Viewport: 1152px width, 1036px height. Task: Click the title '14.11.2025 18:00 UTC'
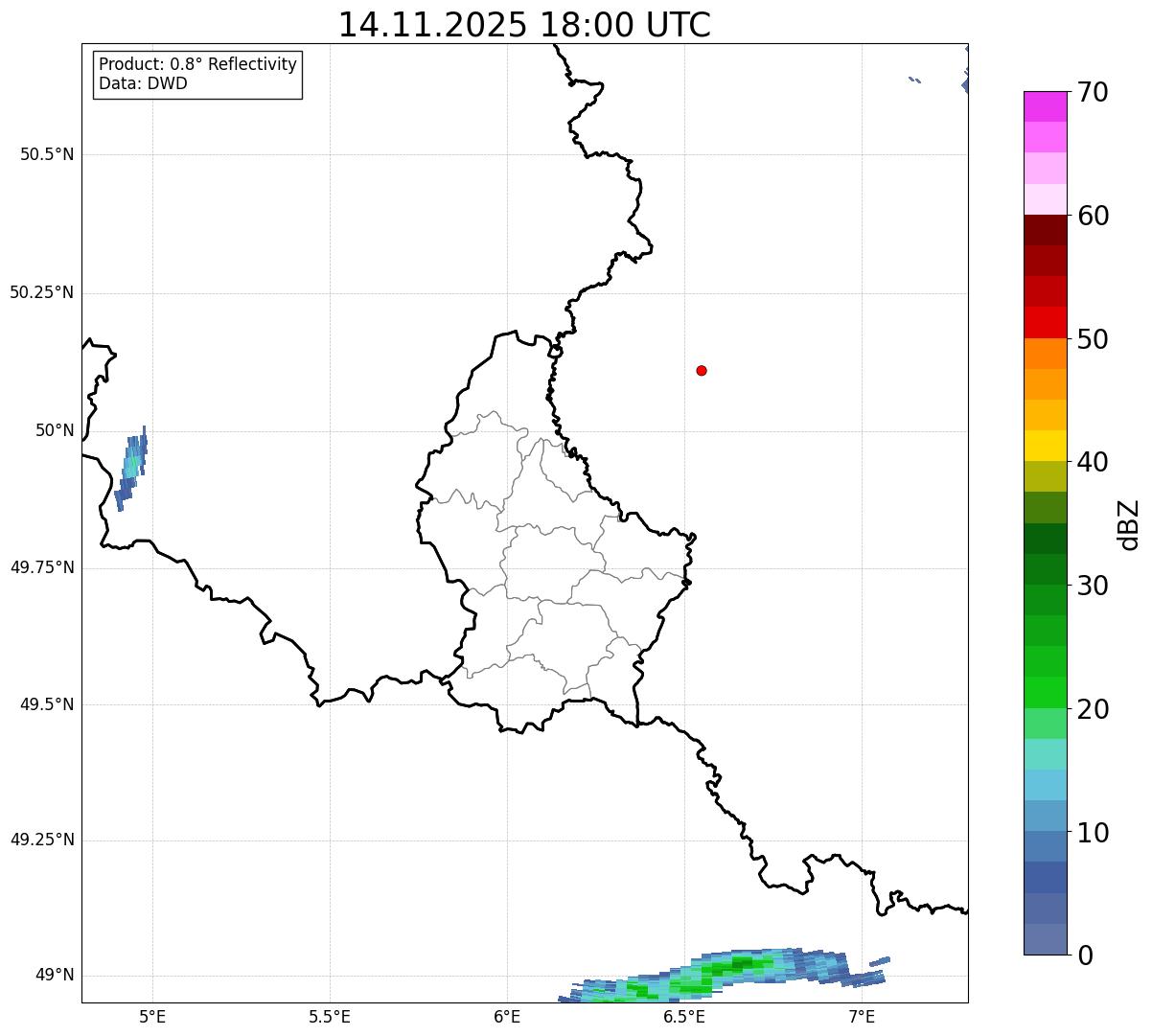click(524, 25)
